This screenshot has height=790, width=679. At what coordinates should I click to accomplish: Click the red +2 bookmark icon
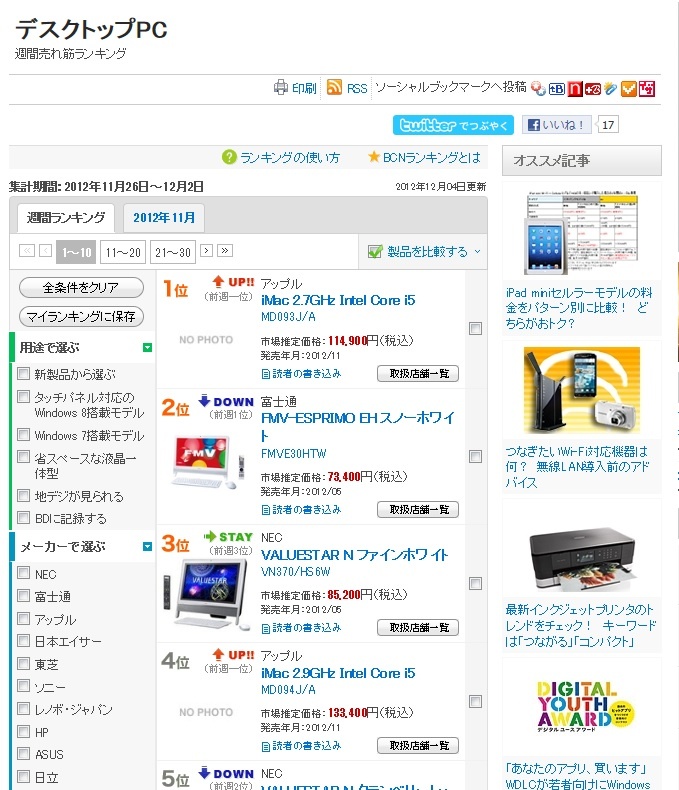[592, 89]
